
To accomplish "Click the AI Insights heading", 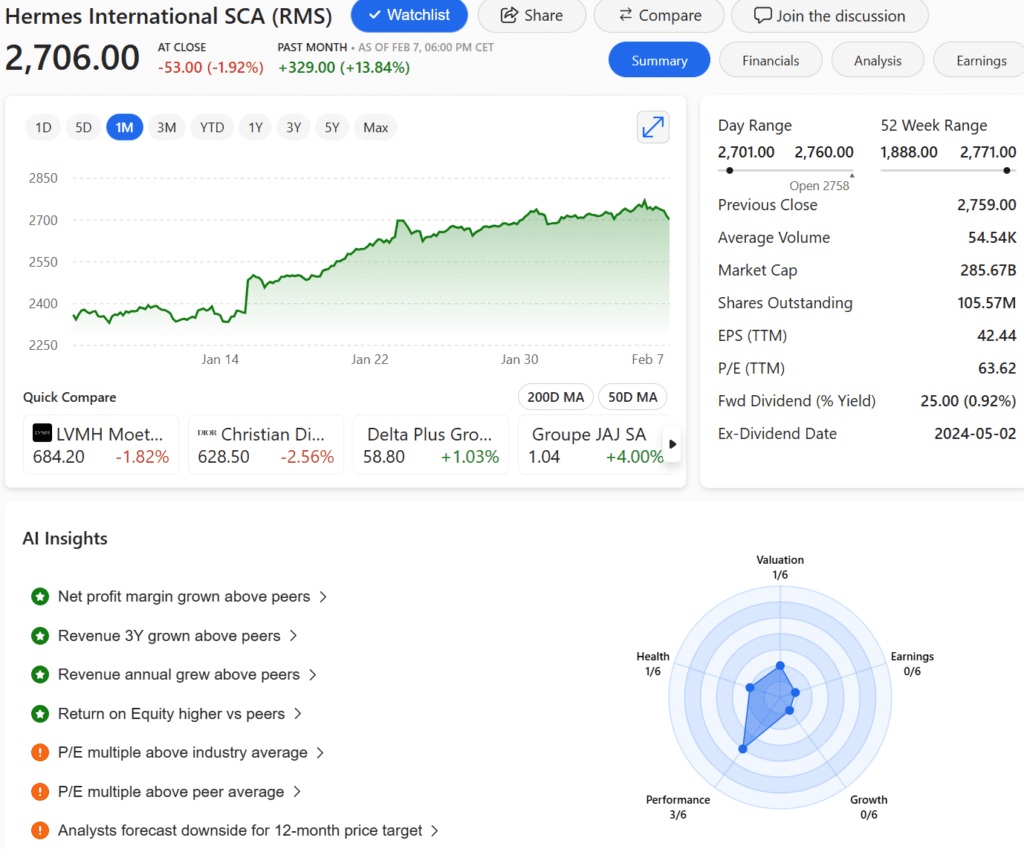I will (65, 538).
